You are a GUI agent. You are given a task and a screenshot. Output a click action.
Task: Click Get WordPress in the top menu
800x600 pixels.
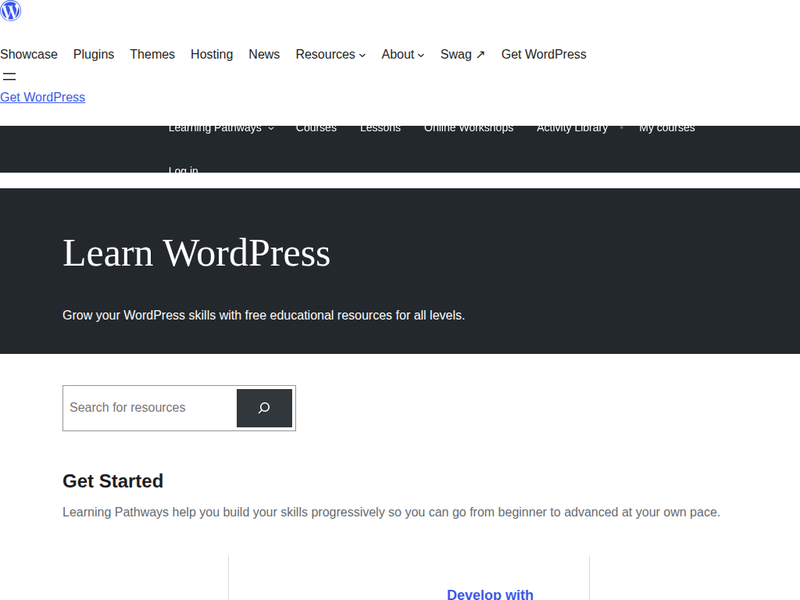coord(543,54)
